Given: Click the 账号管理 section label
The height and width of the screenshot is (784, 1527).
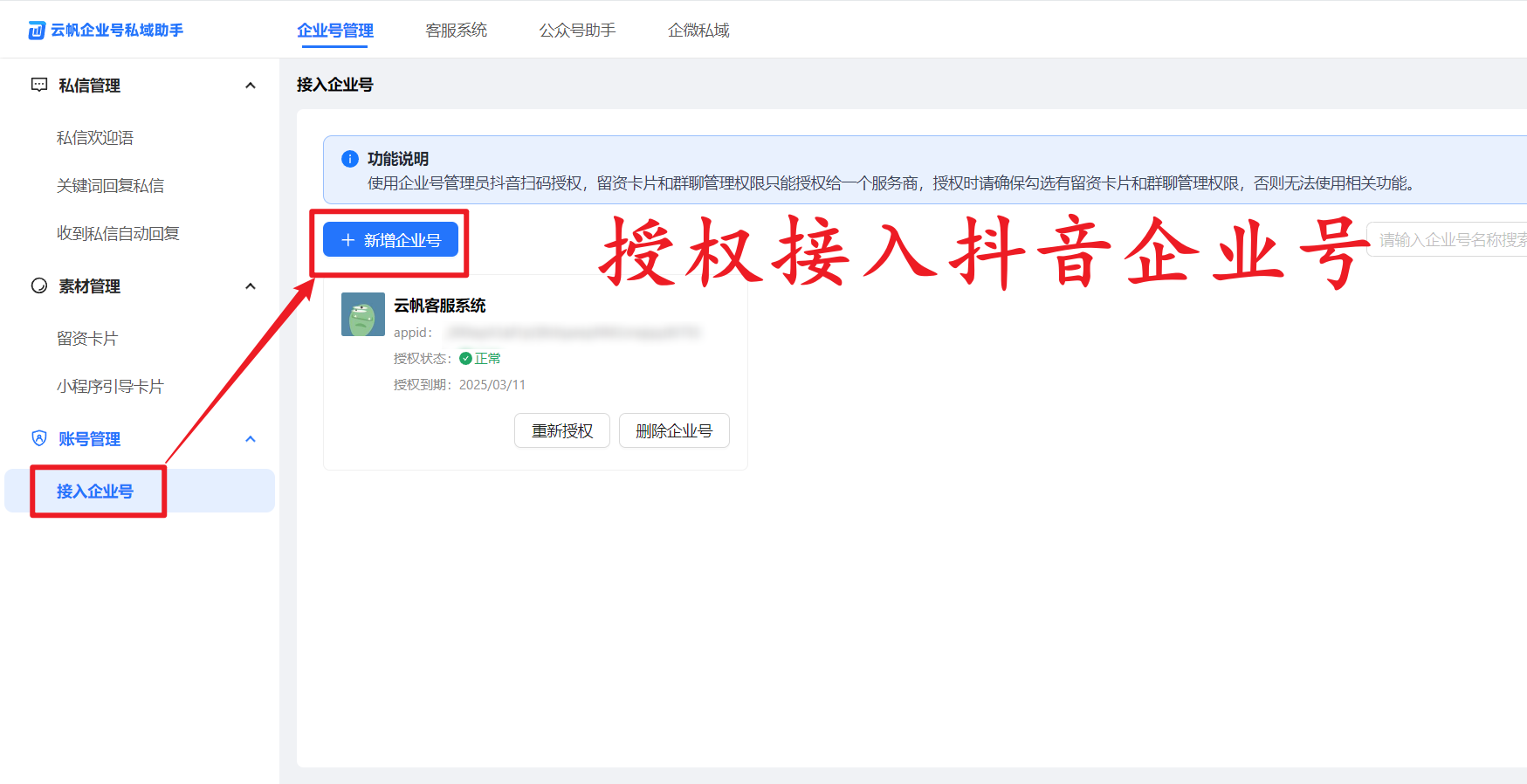Looking at the screenshot, I should coord(89,439).
